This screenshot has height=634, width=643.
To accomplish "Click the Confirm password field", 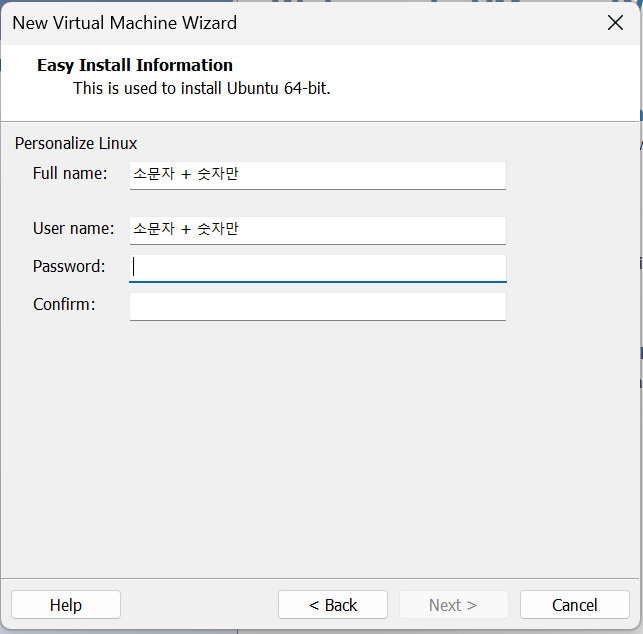I will point(318,306).
